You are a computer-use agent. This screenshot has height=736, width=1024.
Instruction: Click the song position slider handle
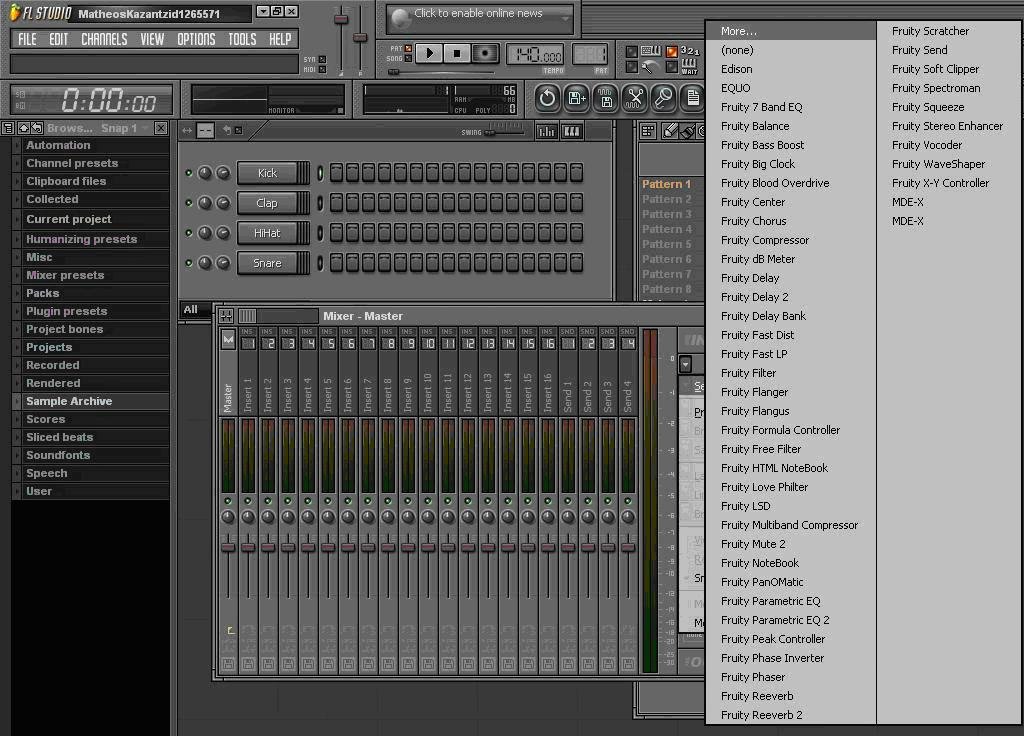394,72
